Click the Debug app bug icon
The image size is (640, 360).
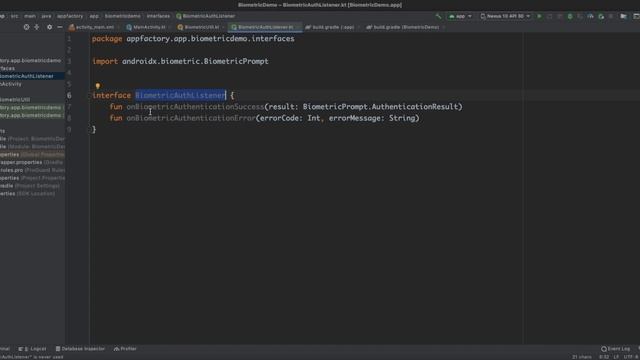tap(570, 16)
